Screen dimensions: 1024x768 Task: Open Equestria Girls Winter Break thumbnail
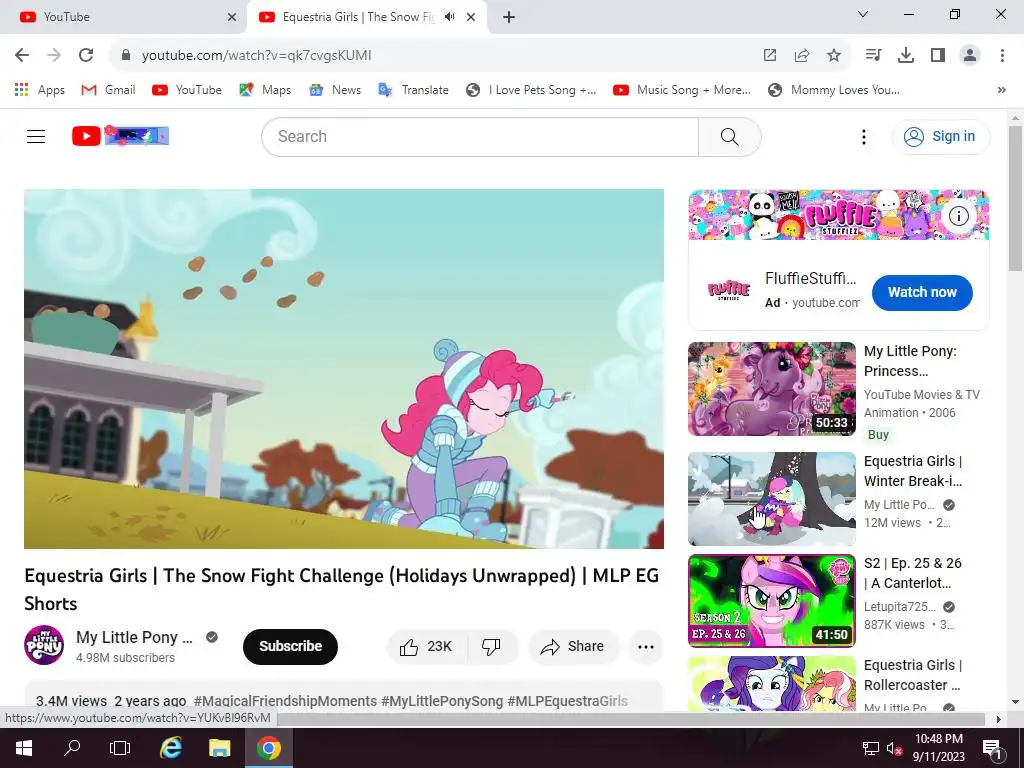click(x=771, y=499)
